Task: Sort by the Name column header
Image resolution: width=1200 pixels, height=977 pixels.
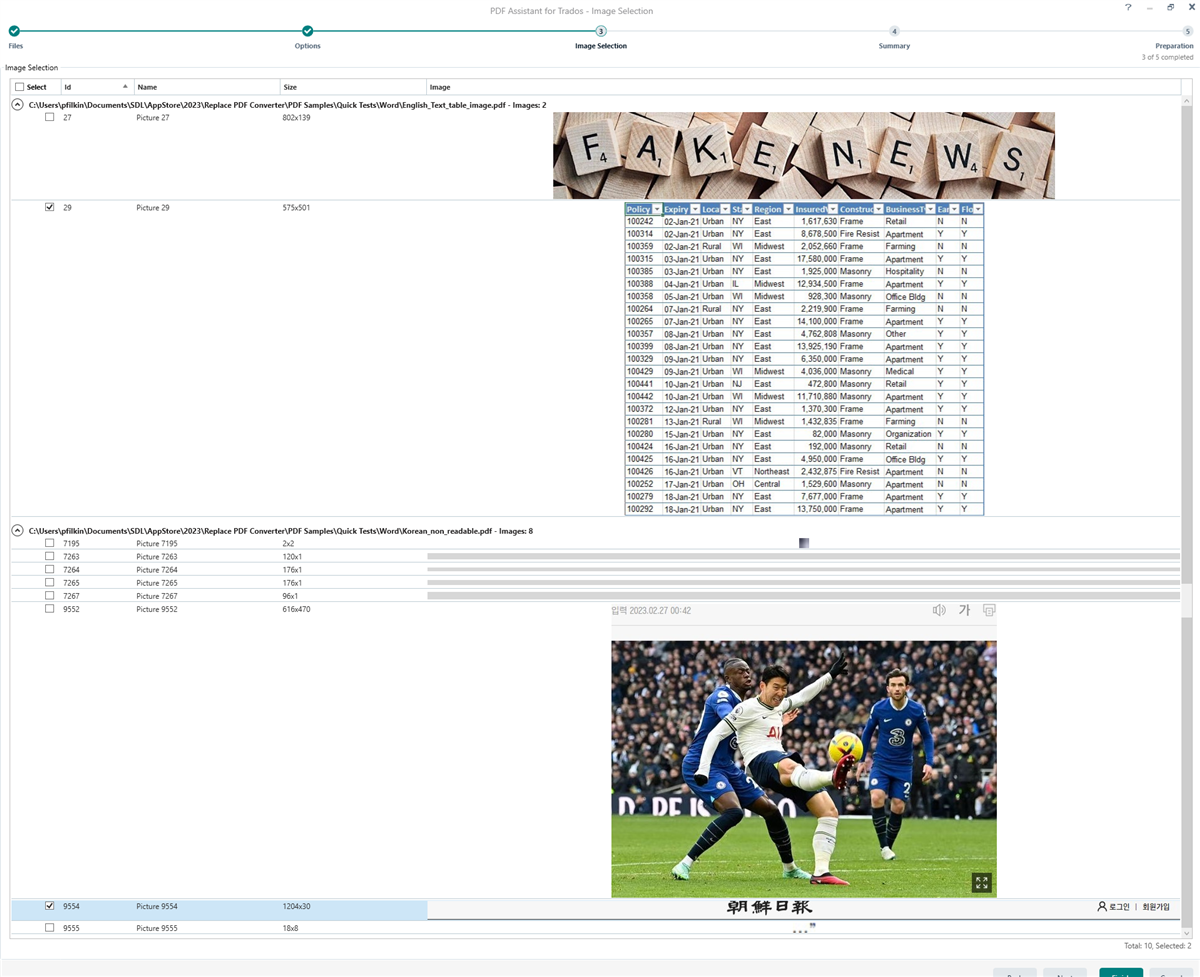Action: pyautogui.click(x=207, y=87)
